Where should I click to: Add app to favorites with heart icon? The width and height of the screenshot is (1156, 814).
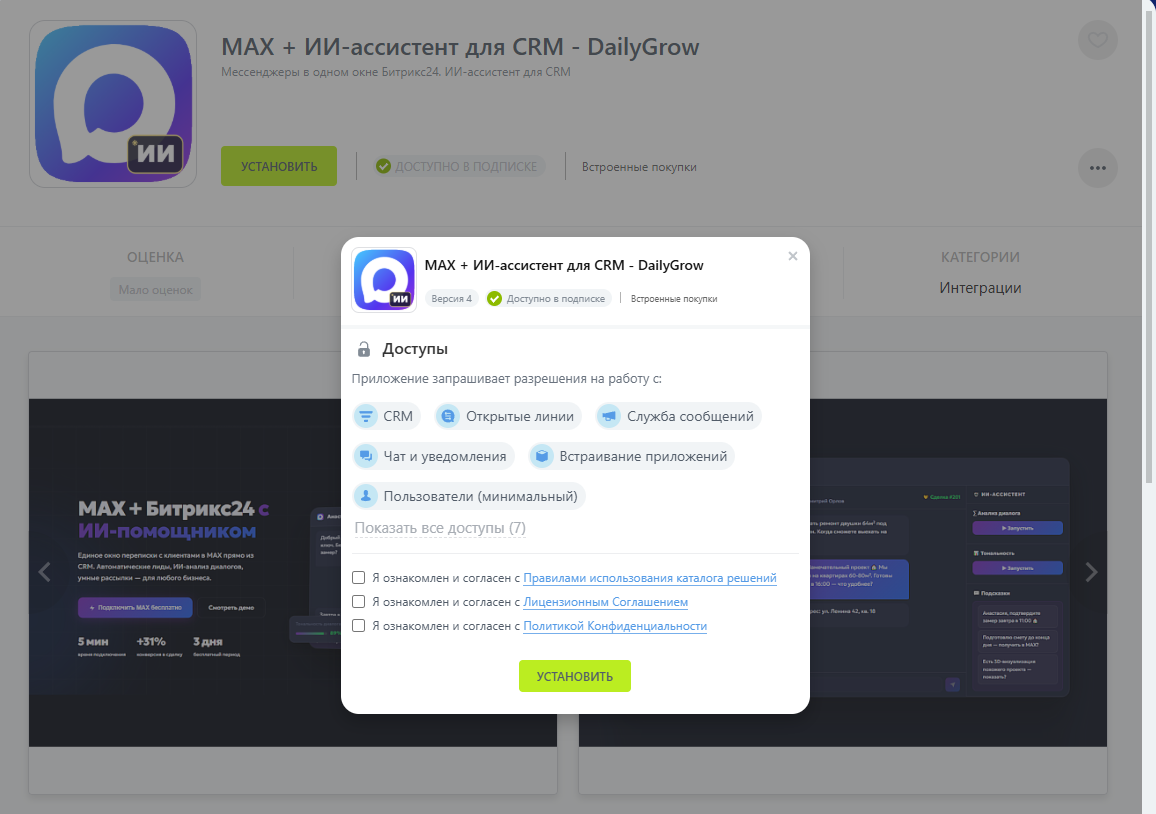point(1097,40)
